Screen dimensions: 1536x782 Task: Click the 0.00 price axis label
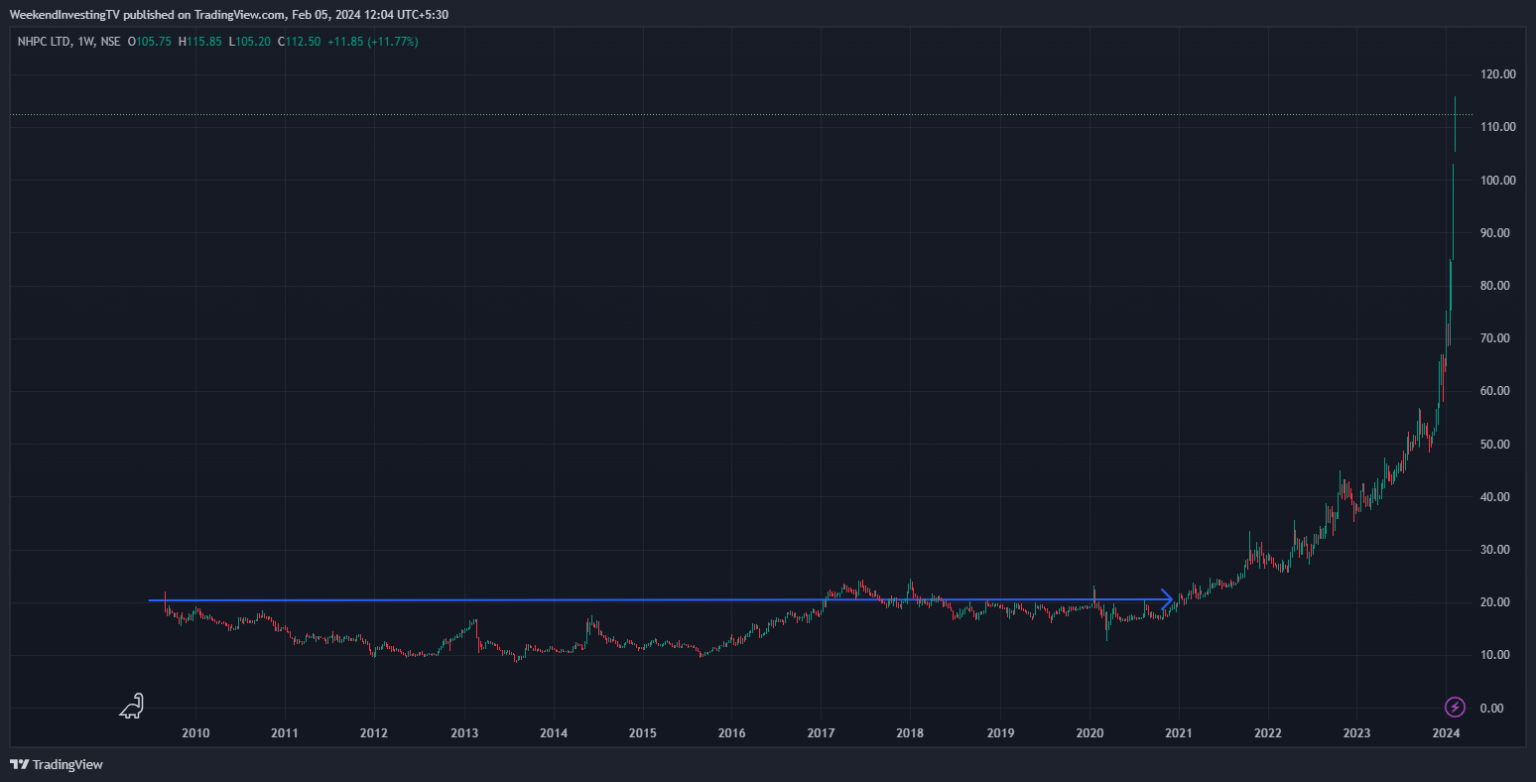(1494, 708)
